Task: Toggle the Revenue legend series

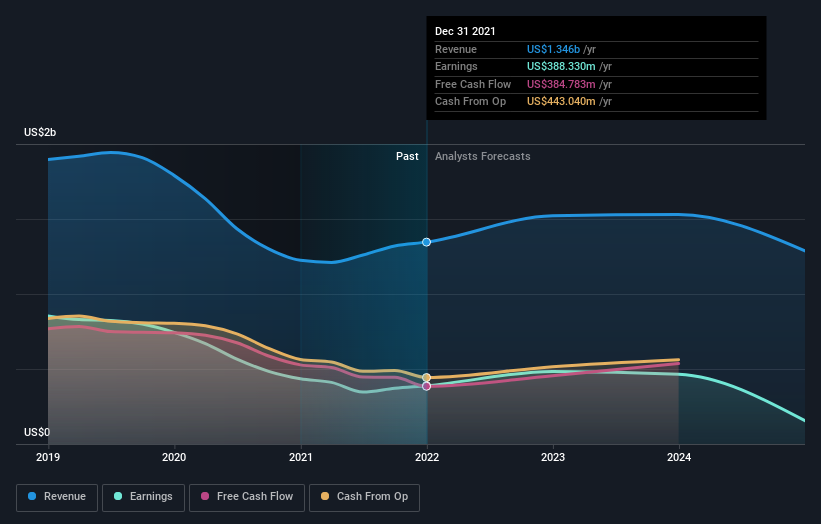Action: click(57, 497)
